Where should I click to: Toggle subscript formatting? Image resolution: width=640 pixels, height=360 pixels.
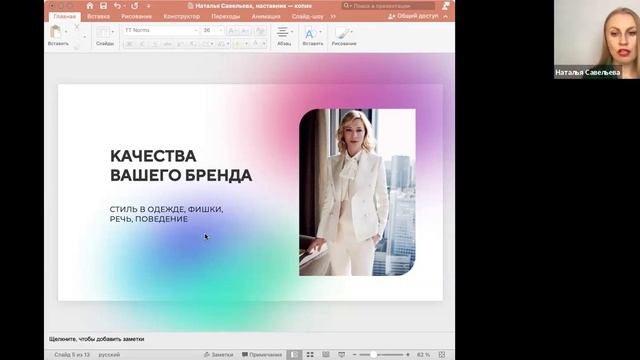(193, 44)
